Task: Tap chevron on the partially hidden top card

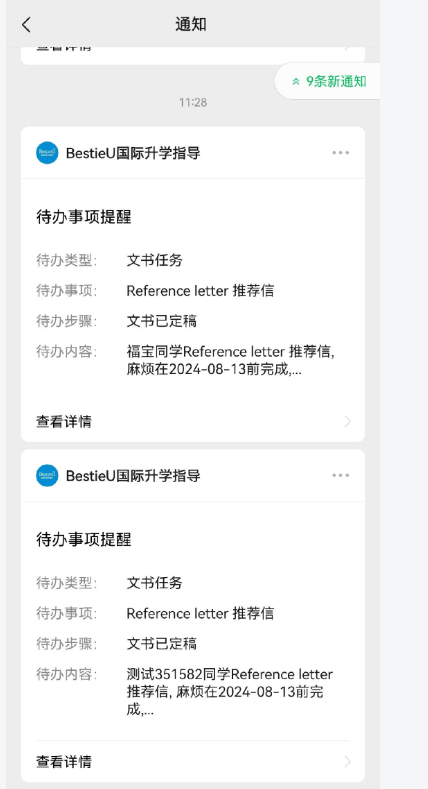Action: pyautogui.click(x=348, y=48)
